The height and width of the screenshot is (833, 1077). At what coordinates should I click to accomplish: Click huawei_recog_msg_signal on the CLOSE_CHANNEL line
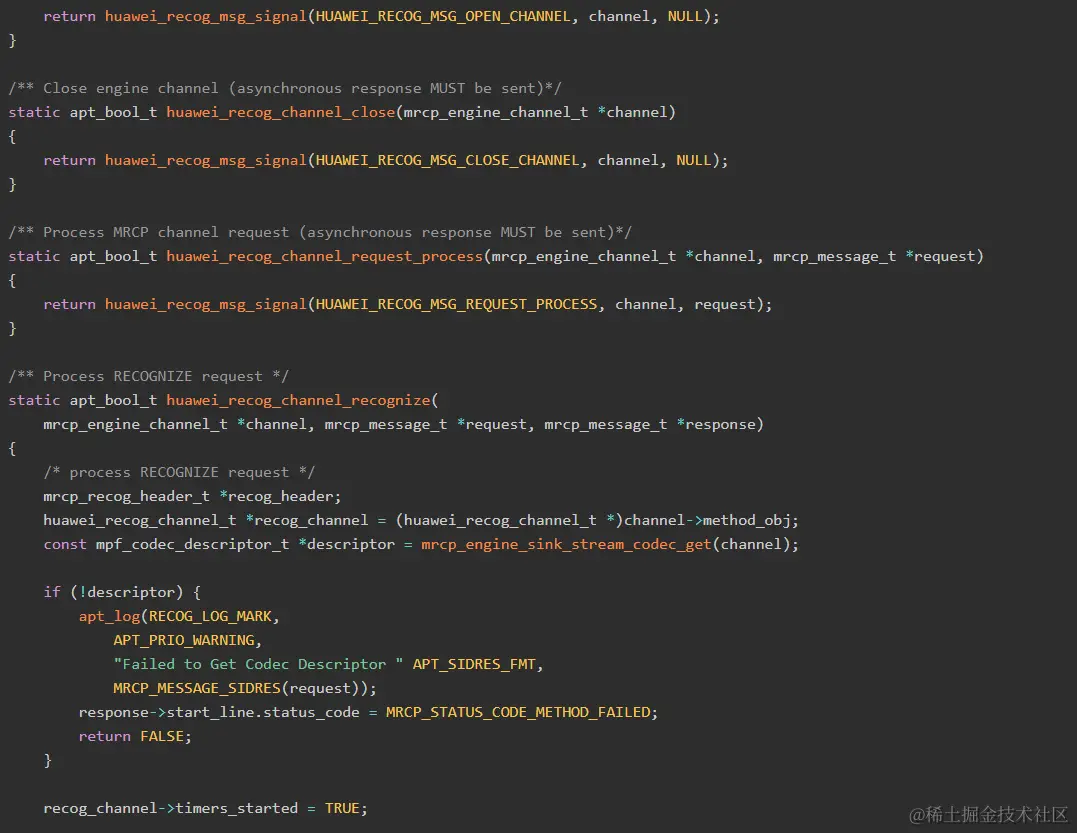[205, 160]
